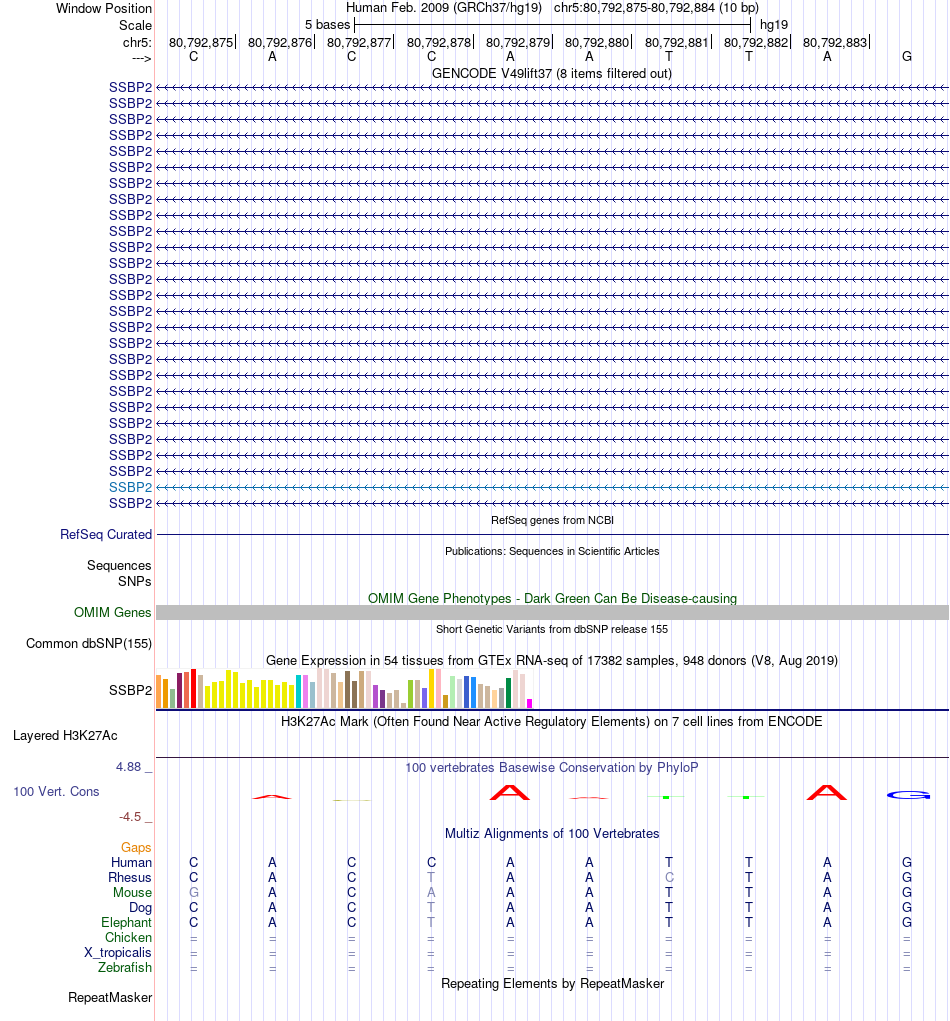This screenshot has width=950, height=1021.
Task: Click the gray OMIM Genes item bar
Action: pos(552,613)
